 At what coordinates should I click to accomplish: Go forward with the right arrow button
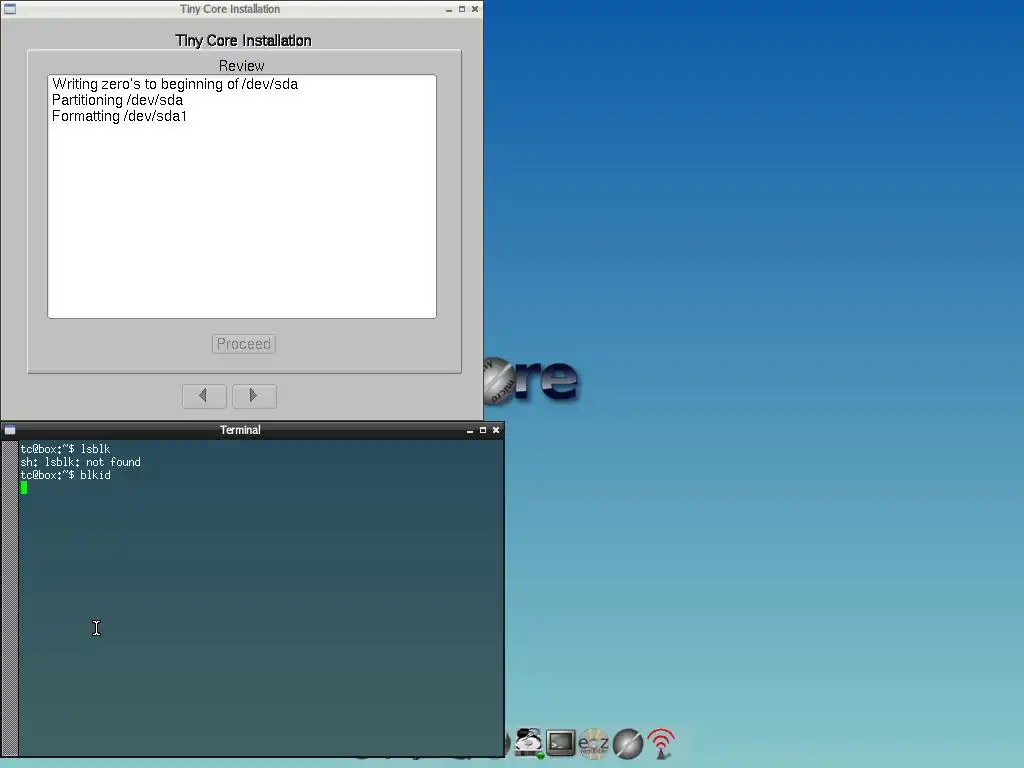point(254,396)
